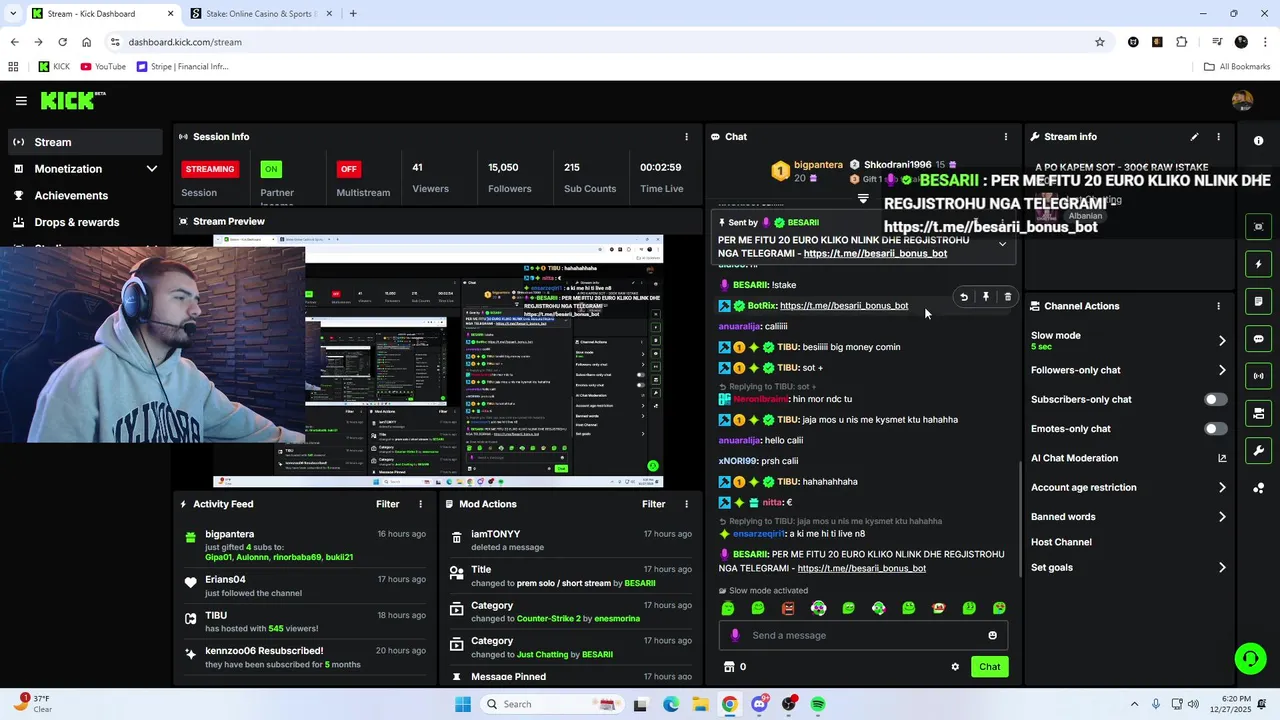Viewport: 1280px width, 720px height.
Task: Click the Windows Start button
Action: [462, 704]
